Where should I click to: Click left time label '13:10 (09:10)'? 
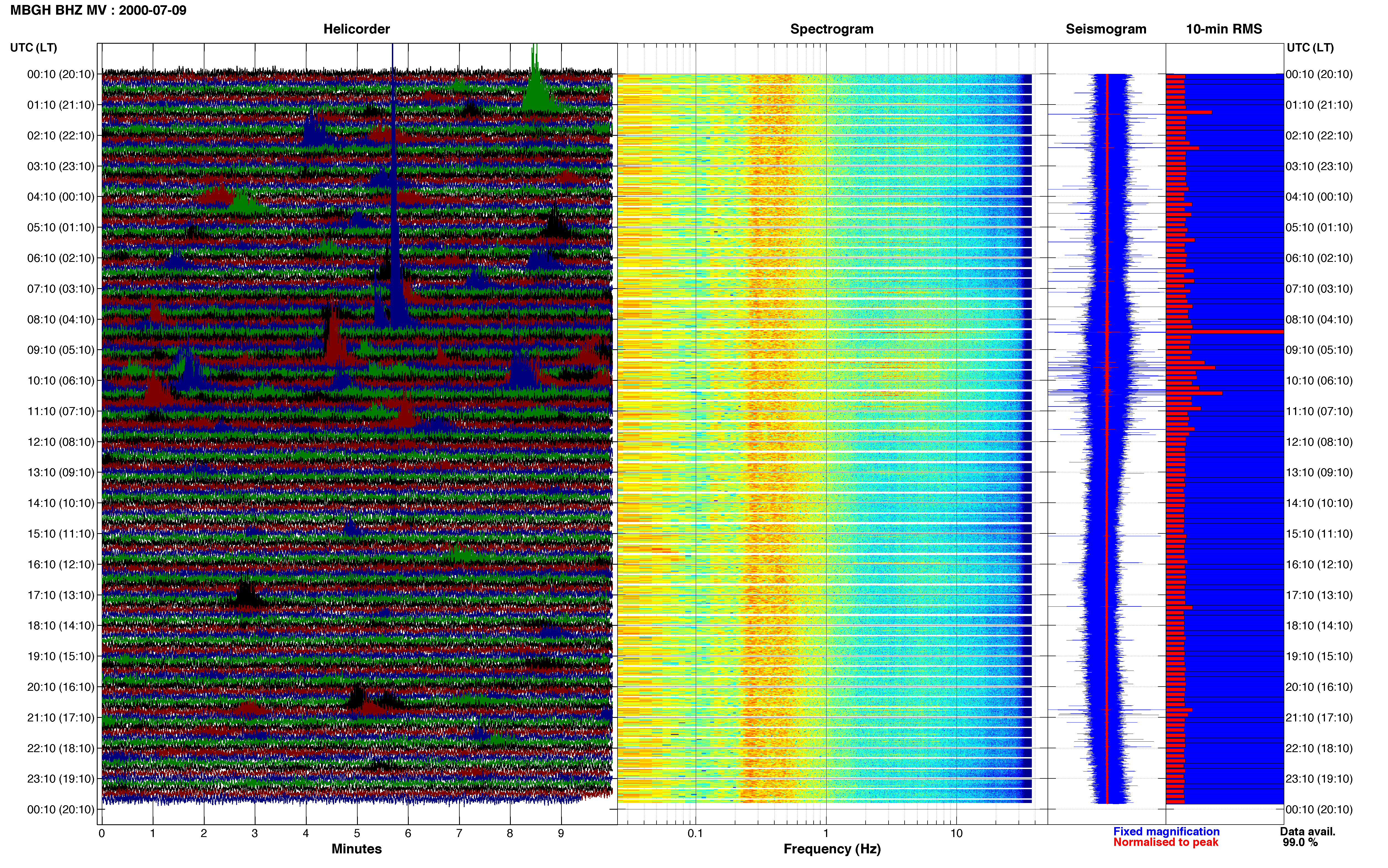pos(61,473)
